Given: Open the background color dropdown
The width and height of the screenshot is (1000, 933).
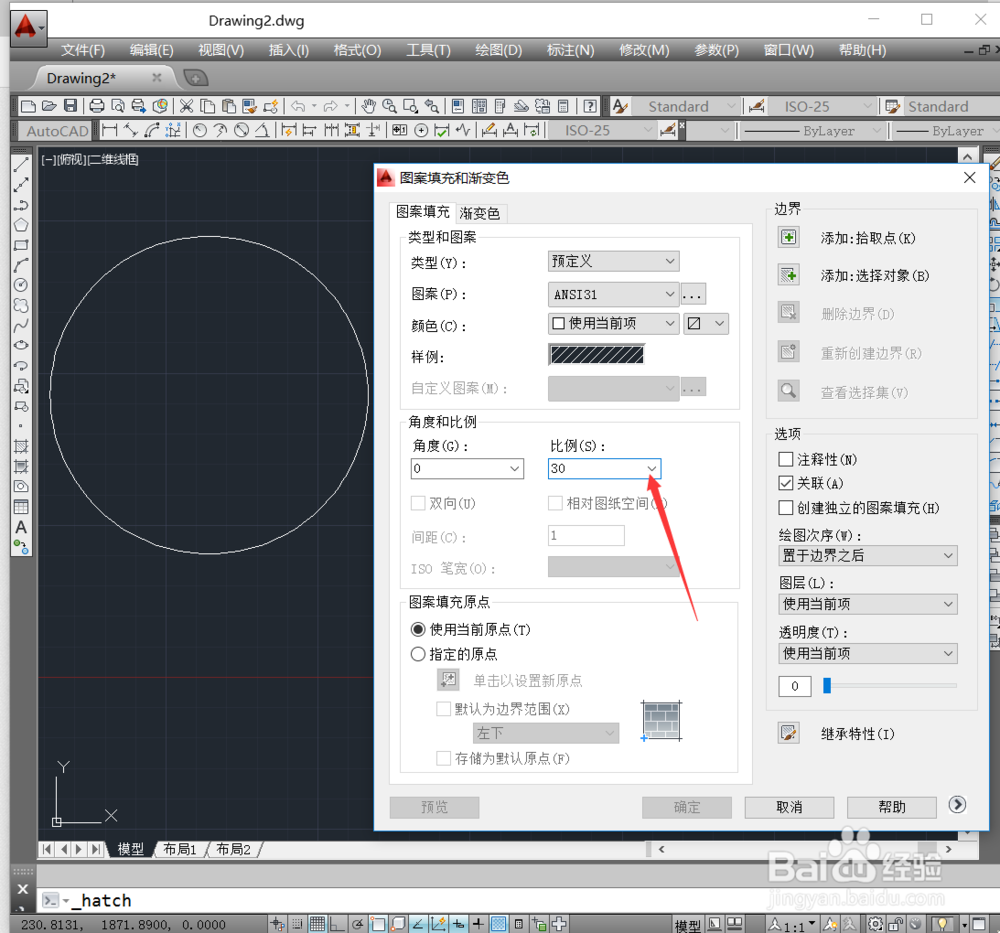Looking at the screenshot, I should [x=706, y=323].
